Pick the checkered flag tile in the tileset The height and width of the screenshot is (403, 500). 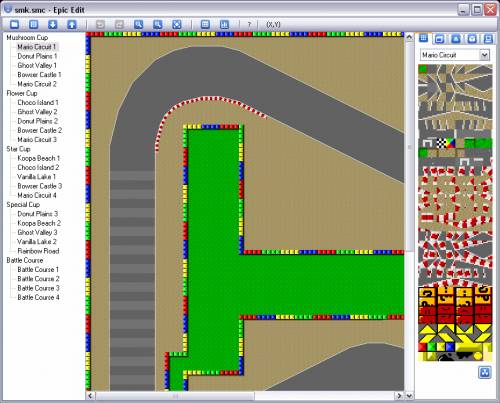pyautogui.click(x=441, y=143)
